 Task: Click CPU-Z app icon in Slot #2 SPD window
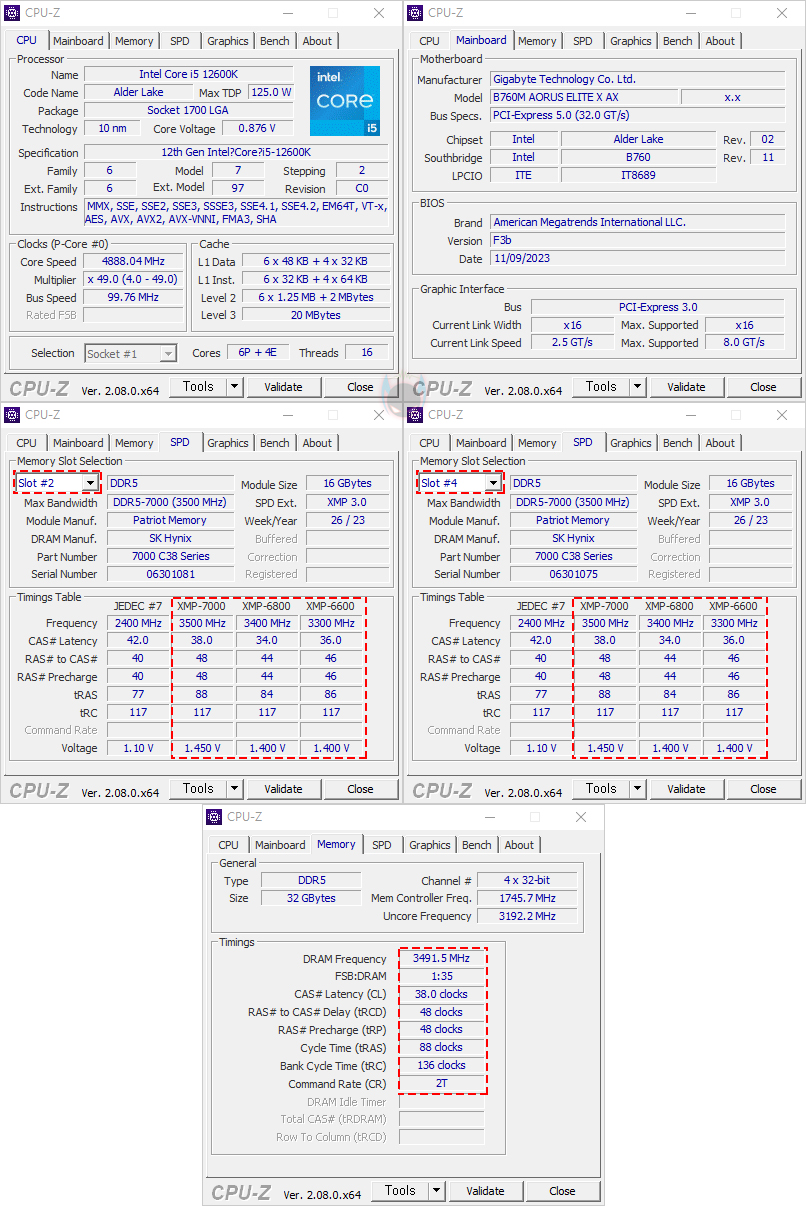point(12,415)
